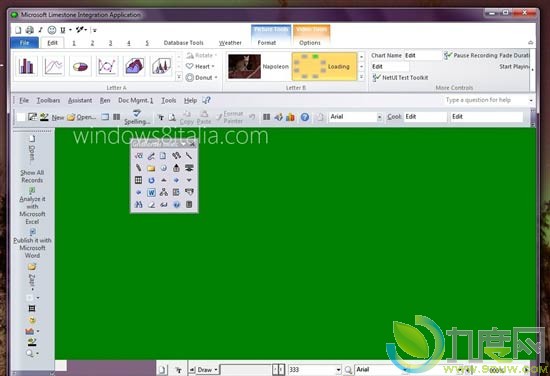Open the File tab
This screenshot has height=376, width=550.
click(x=25, y=43)
